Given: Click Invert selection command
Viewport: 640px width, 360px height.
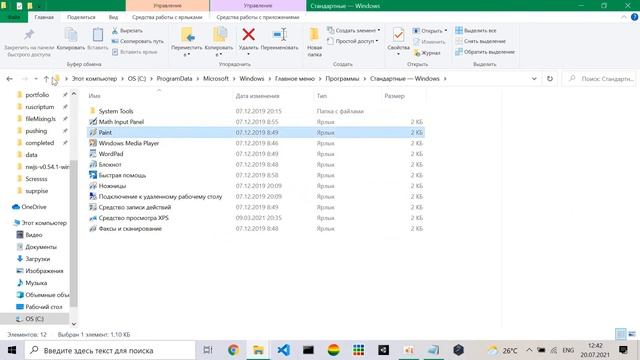Looking at the screenshot, I should coord(485,52).
